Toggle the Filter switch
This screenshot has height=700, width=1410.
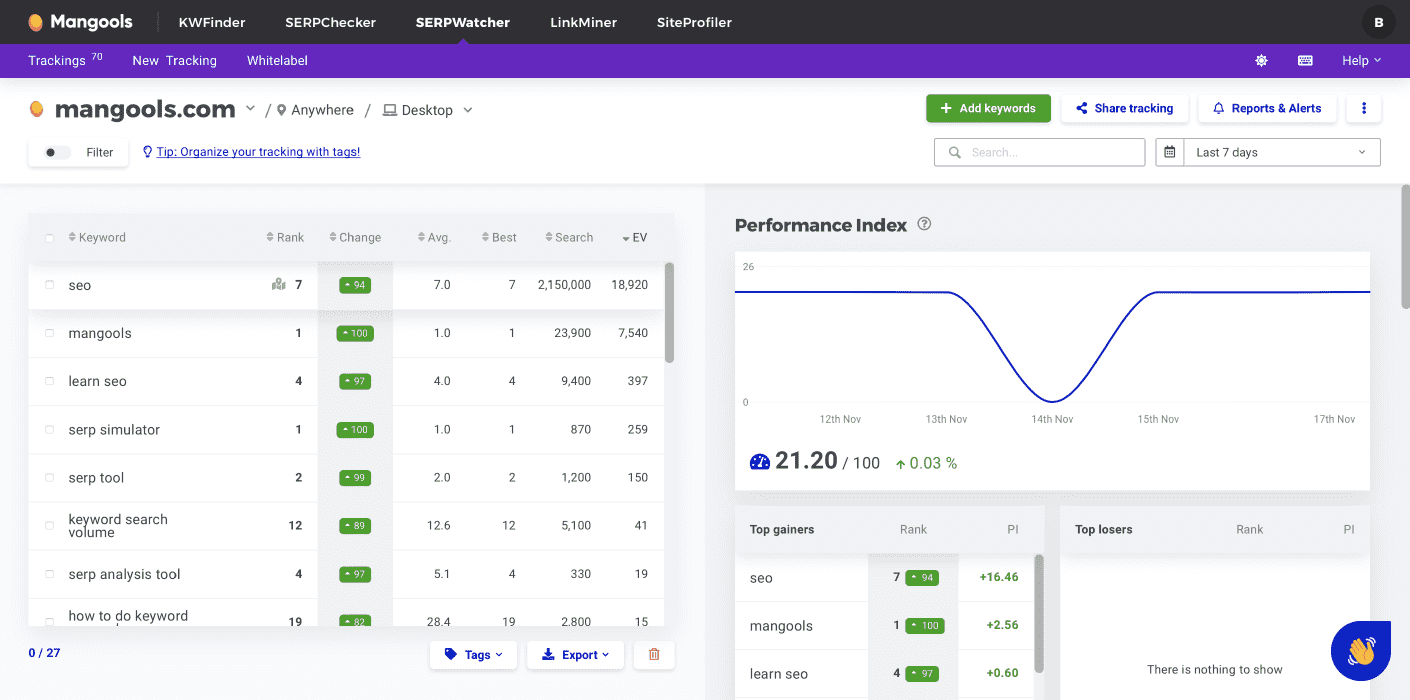pos(58,153)
